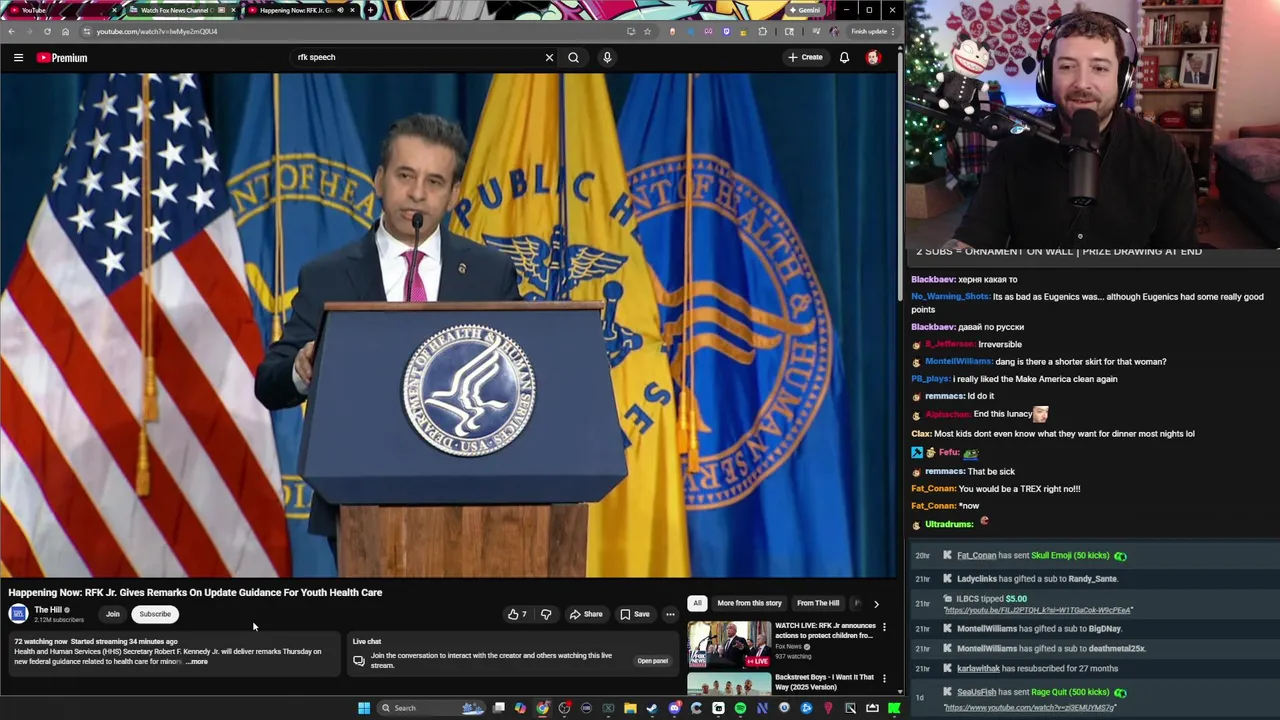Click the taskbar Search box
The height and width of the screenshot is (720, 1280).
[x=432, y=708]
